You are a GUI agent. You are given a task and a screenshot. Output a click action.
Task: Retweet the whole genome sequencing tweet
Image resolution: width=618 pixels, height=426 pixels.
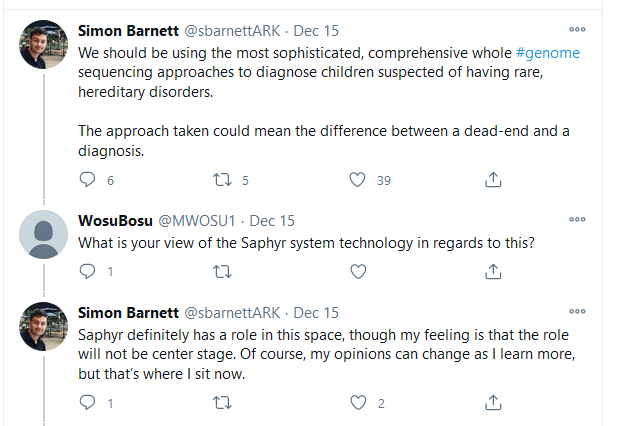223,180
